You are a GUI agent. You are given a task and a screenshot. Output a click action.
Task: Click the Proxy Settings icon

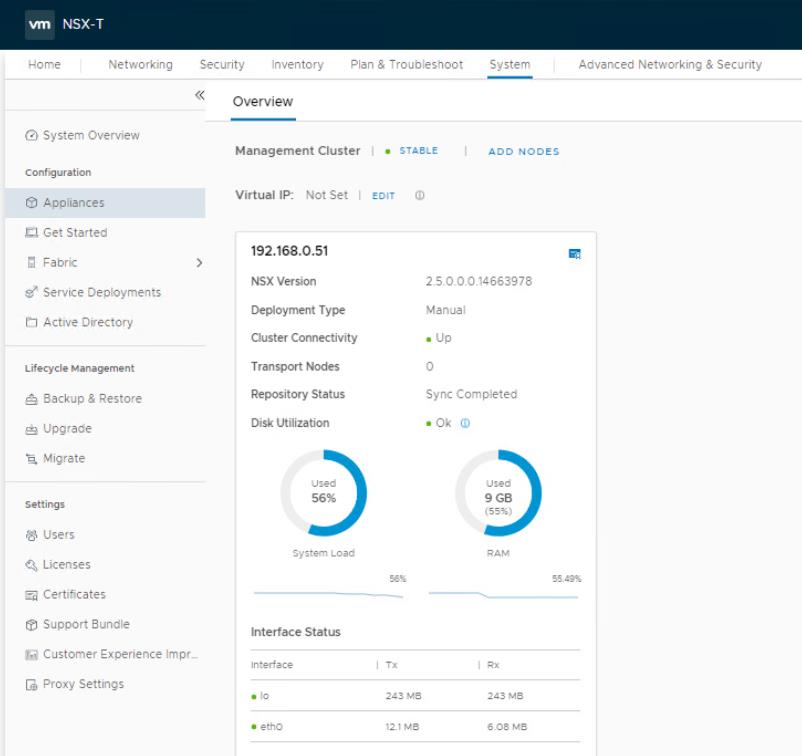pos(31,684)
